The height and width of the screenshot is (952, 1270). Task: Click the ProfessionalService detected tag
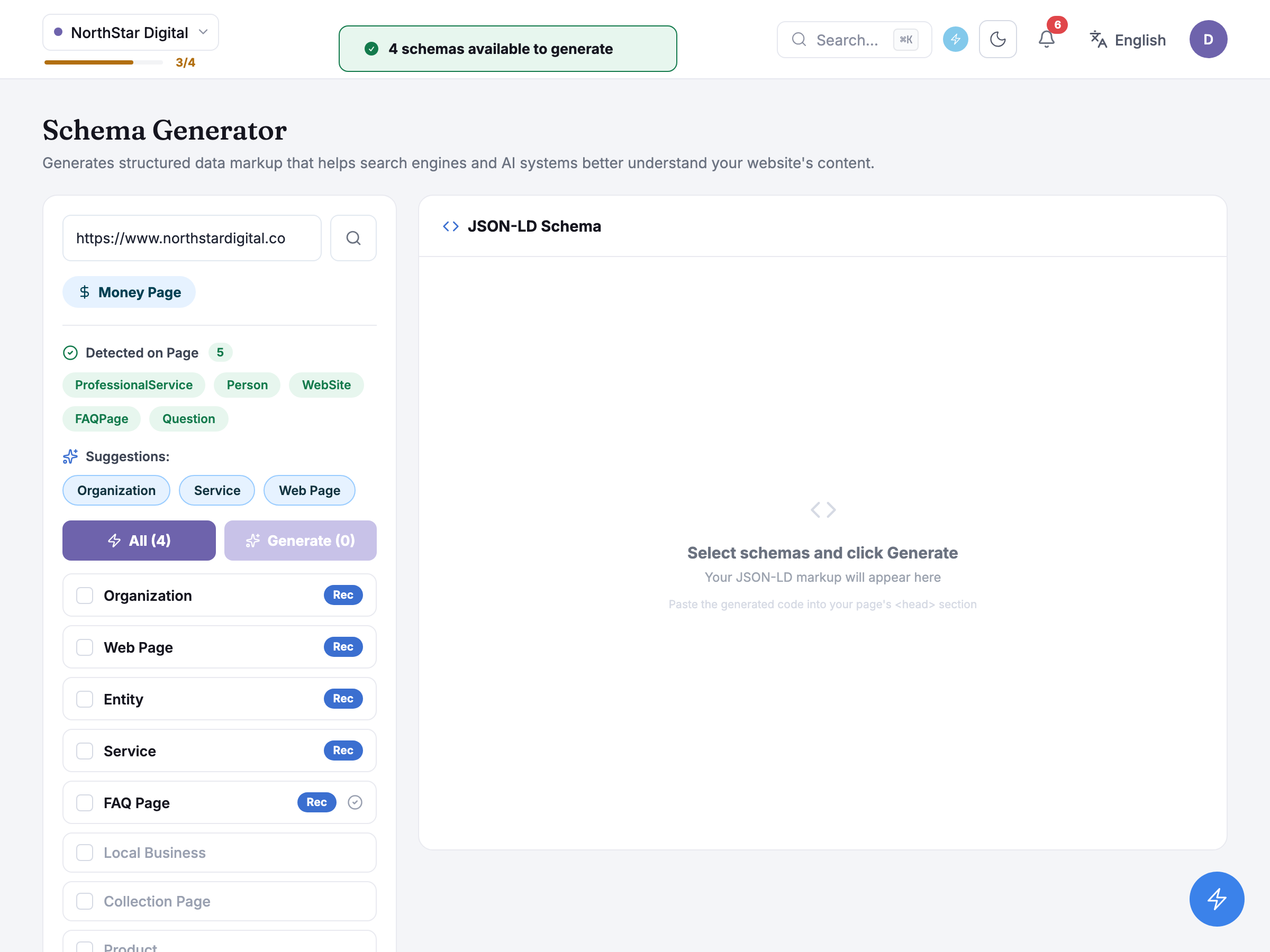coord(134,385)
